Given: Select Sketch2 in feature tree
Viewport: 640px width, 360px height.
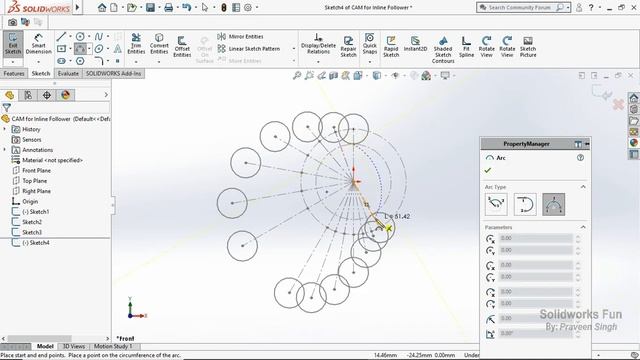Looking at the screenshot, I should click(32, 222).
